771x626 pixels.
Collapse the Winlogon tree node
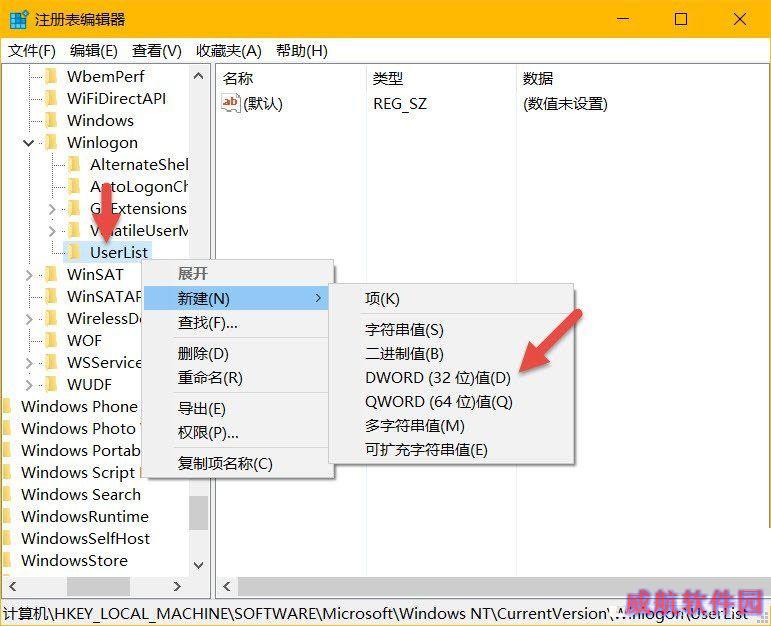coord(29,143)
